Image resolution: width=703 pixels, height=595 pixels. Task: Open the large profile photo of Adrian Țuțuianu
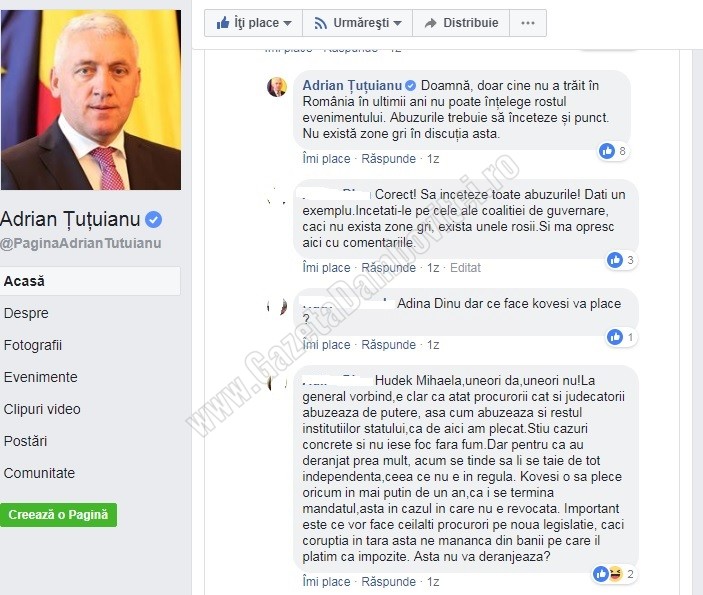(x=91, y=100)
